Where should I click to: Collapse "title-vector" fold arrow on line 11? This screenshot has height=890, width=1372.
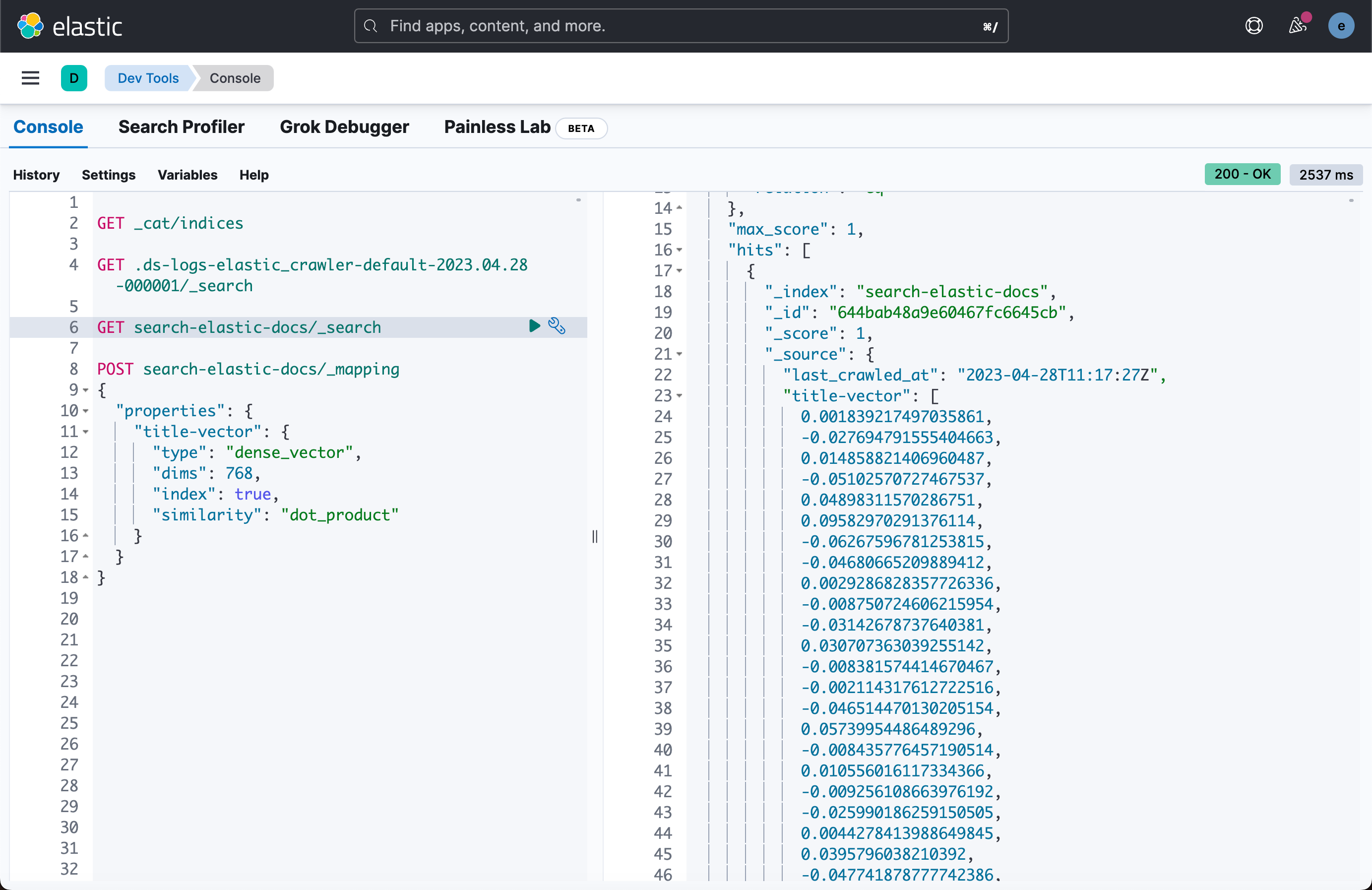pyautogui.click(x=86, y=432)
